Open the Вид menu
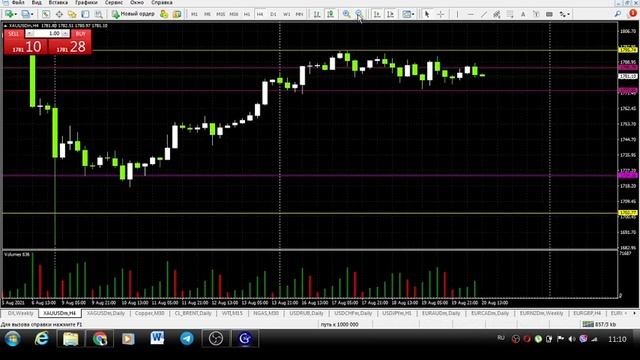This screenshot has height=360, width=640. [36, 2]
